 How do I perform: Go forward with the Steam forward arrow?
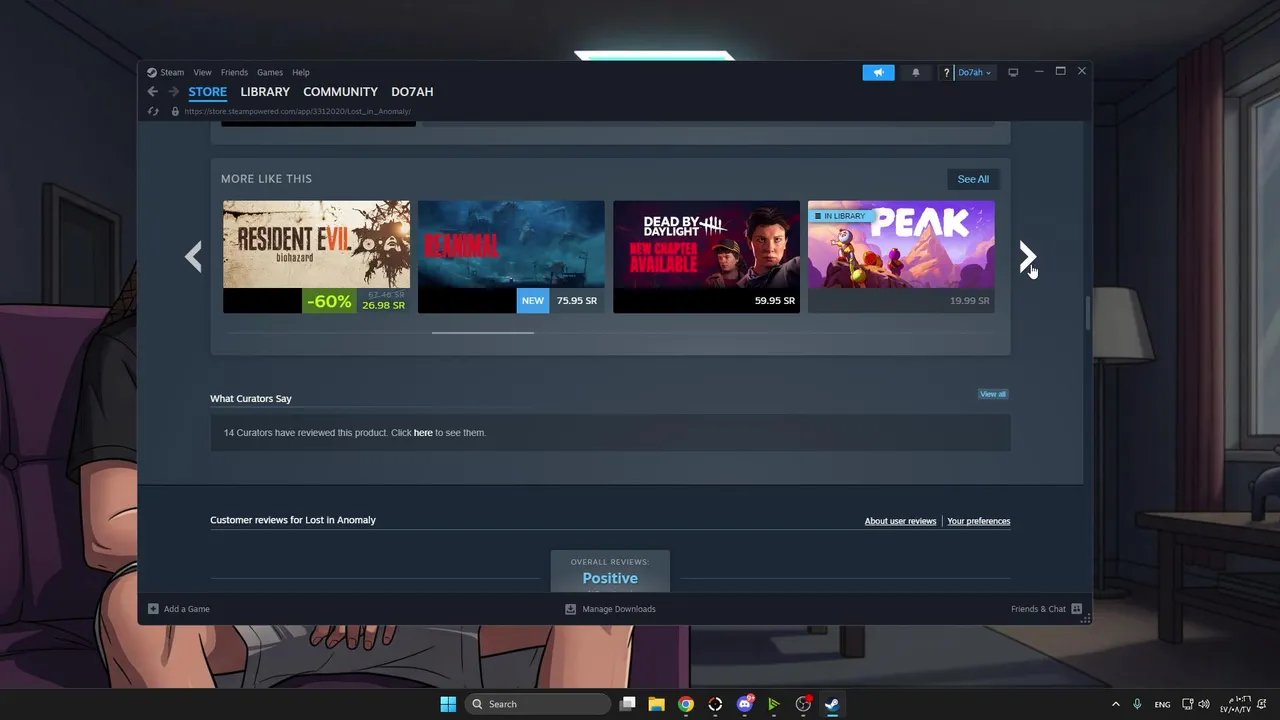[173, 92]
